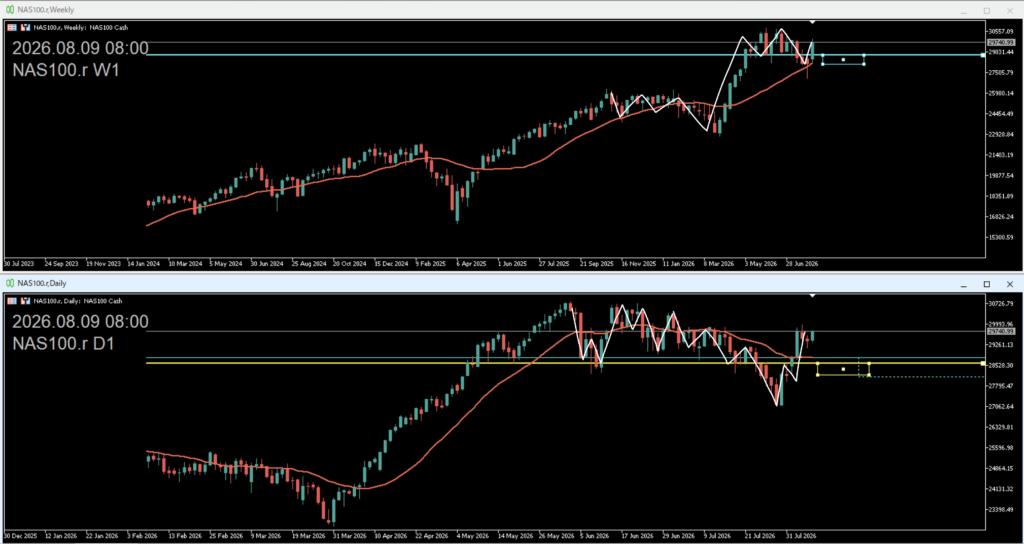The height and width of the screenshot is (544, 1024).
Task: Click the green chart icon beside NAS100.r,Daily title
Action: pyautogui.click(x=10, y=283)
